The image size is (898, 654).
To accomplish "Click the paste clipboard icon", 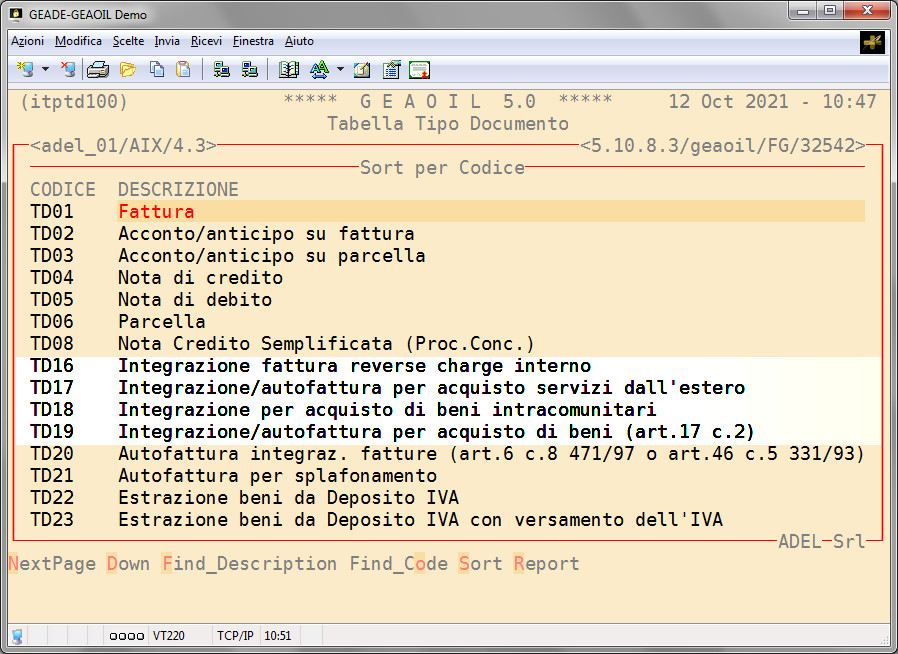I will (x=183, y=70).
